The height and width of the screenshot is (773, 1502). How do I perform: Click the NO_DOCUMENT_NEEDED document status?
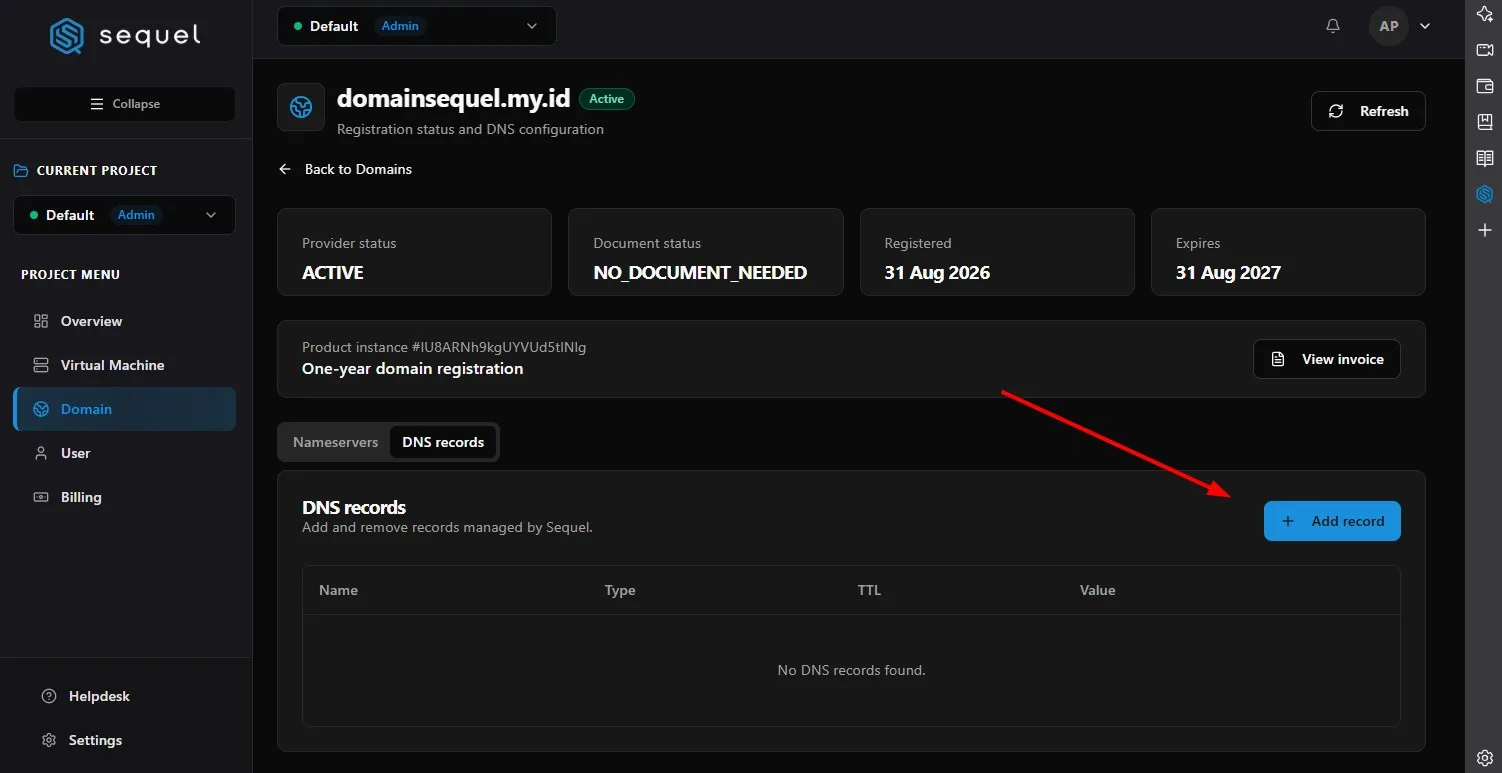(x=700, y=273)
